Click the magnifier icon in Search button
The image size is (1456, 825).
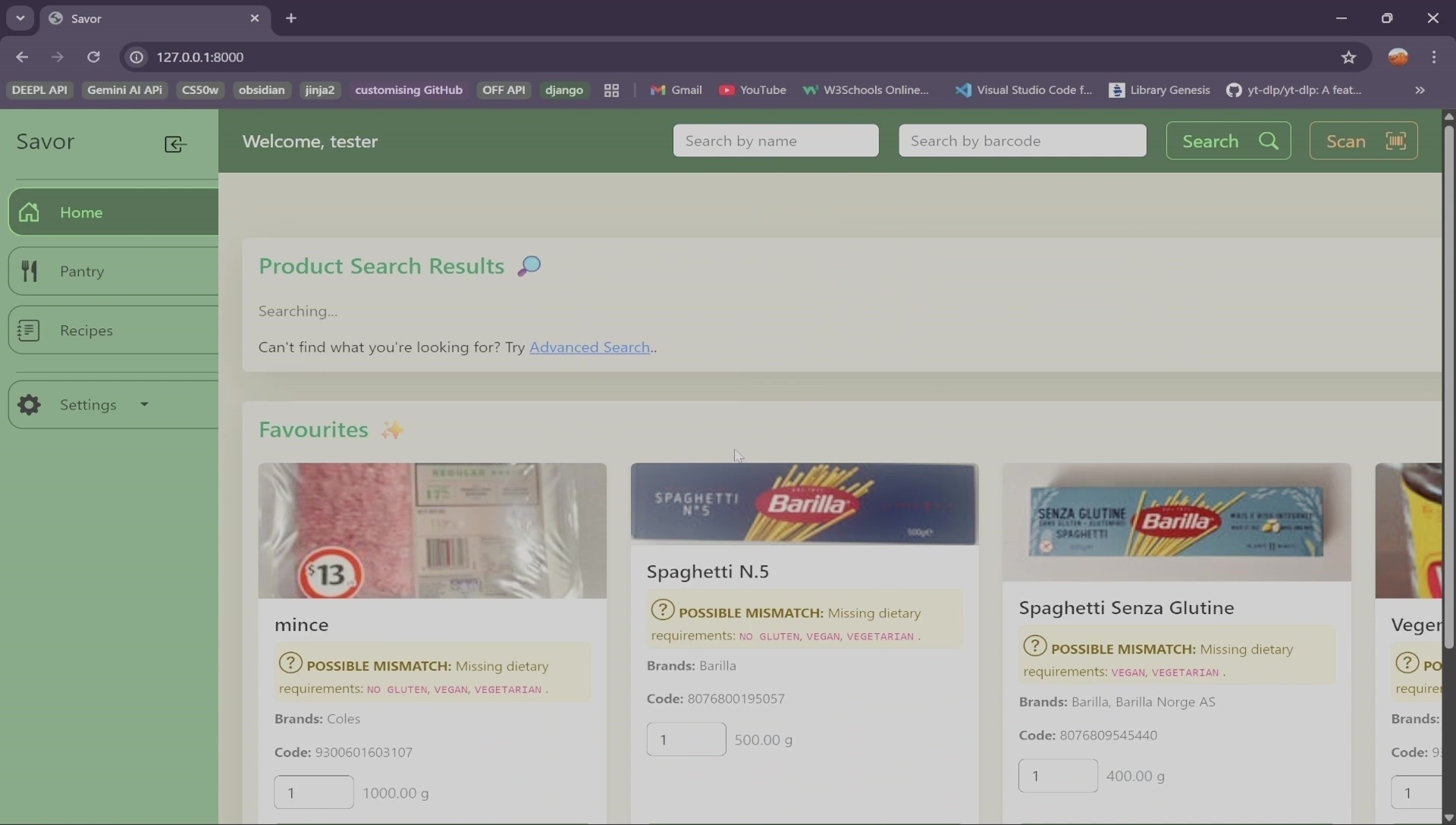click(1269, 141)
